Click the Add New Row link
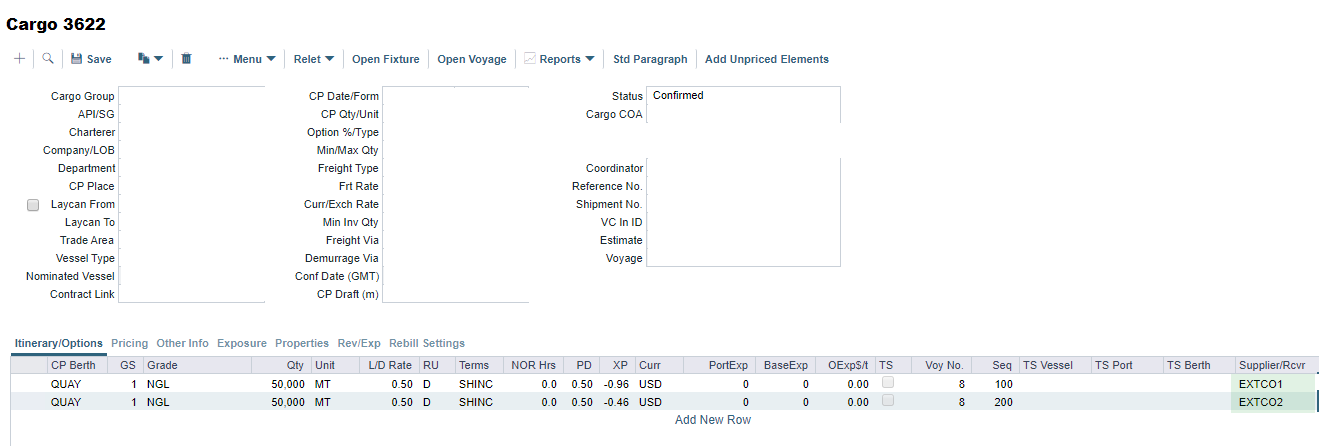Image resolution: width=1319 pixels, height=446 pixels. 712,420
